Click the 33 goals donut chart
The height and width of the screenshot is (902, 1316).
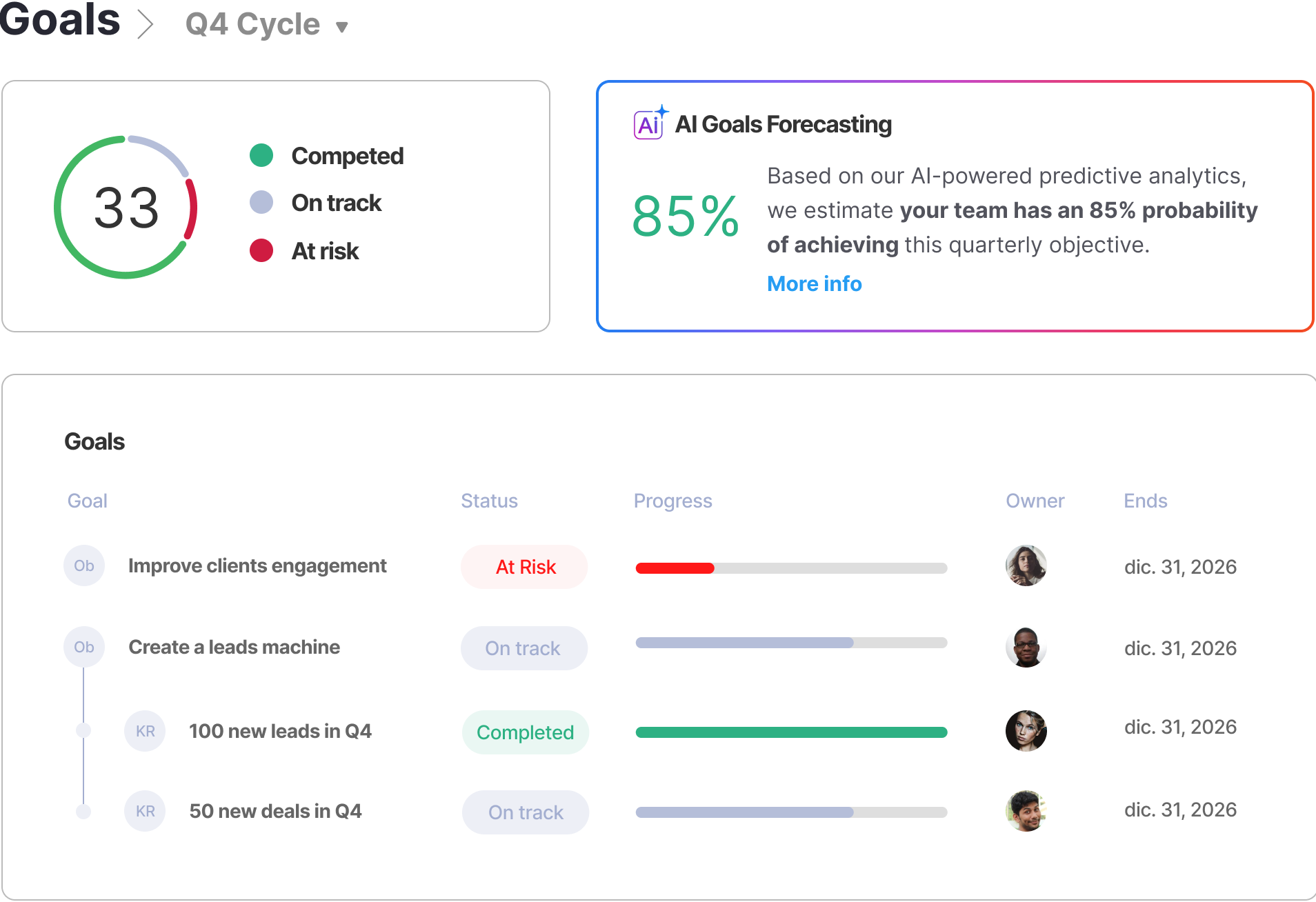[x=126, y=208]
